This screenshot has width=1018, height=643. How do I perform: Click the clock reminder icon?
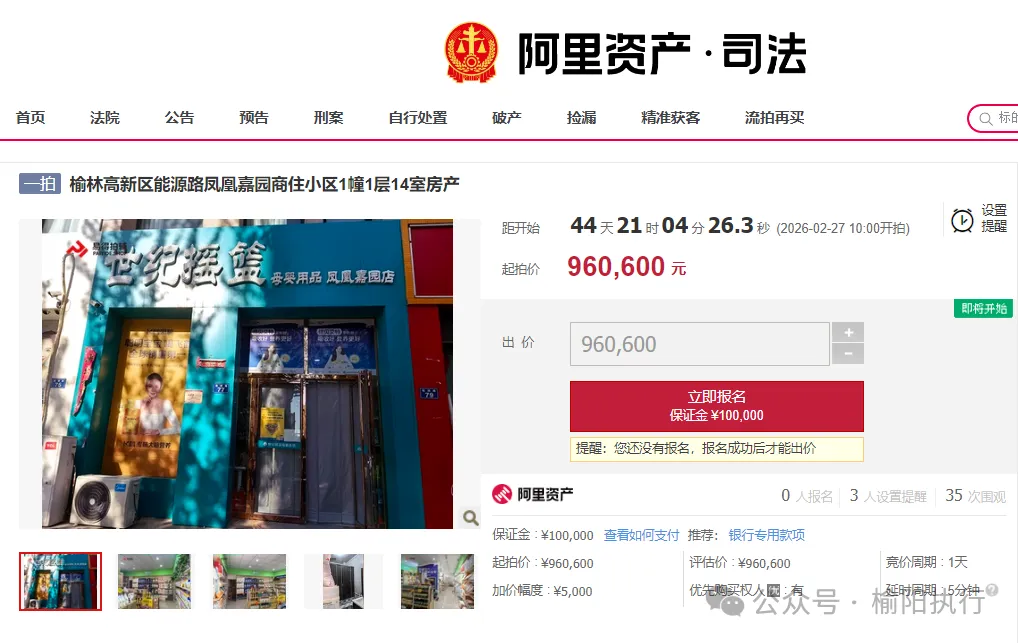coord(962,220)
